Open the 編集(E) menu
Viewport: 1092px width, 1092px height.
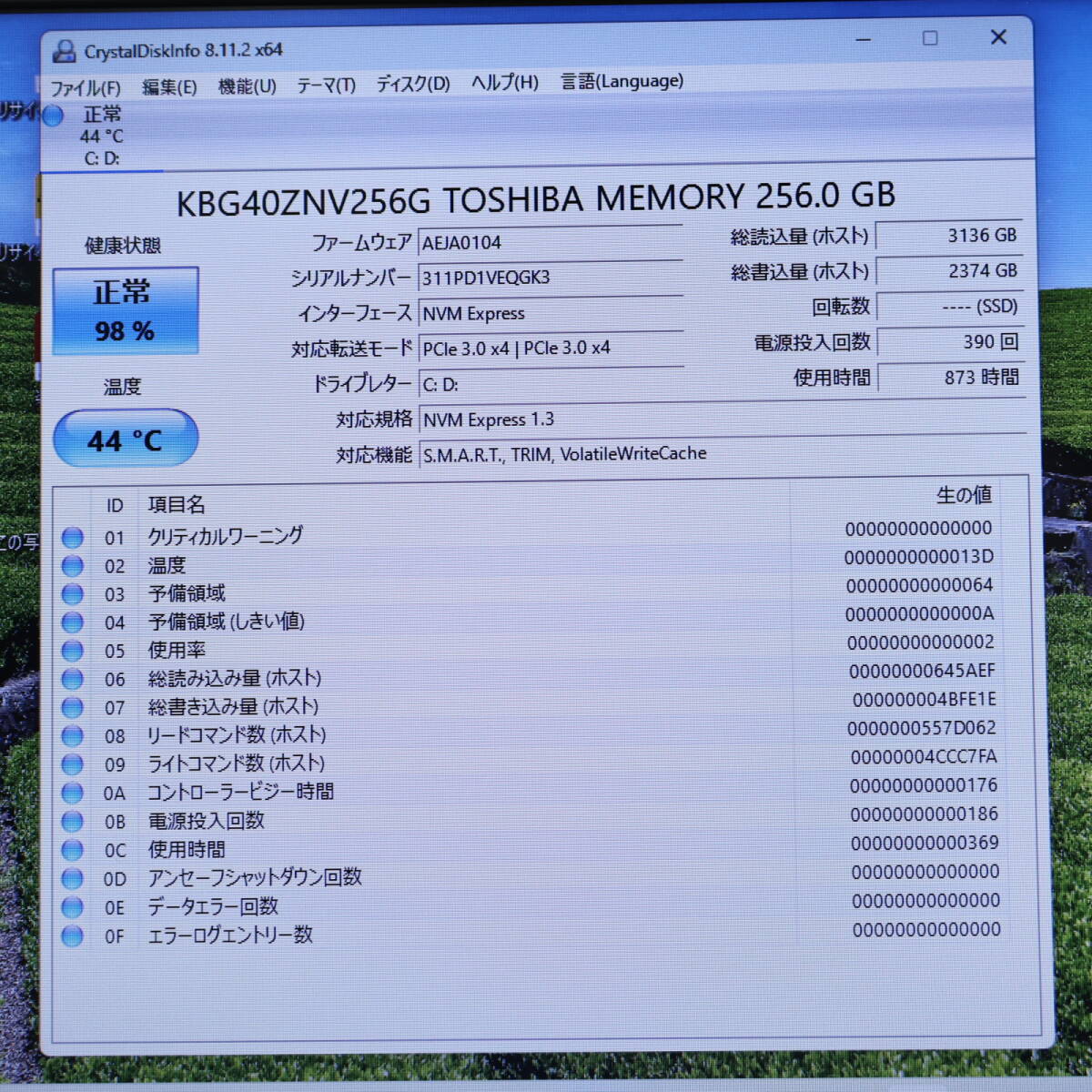pos(169,87)
